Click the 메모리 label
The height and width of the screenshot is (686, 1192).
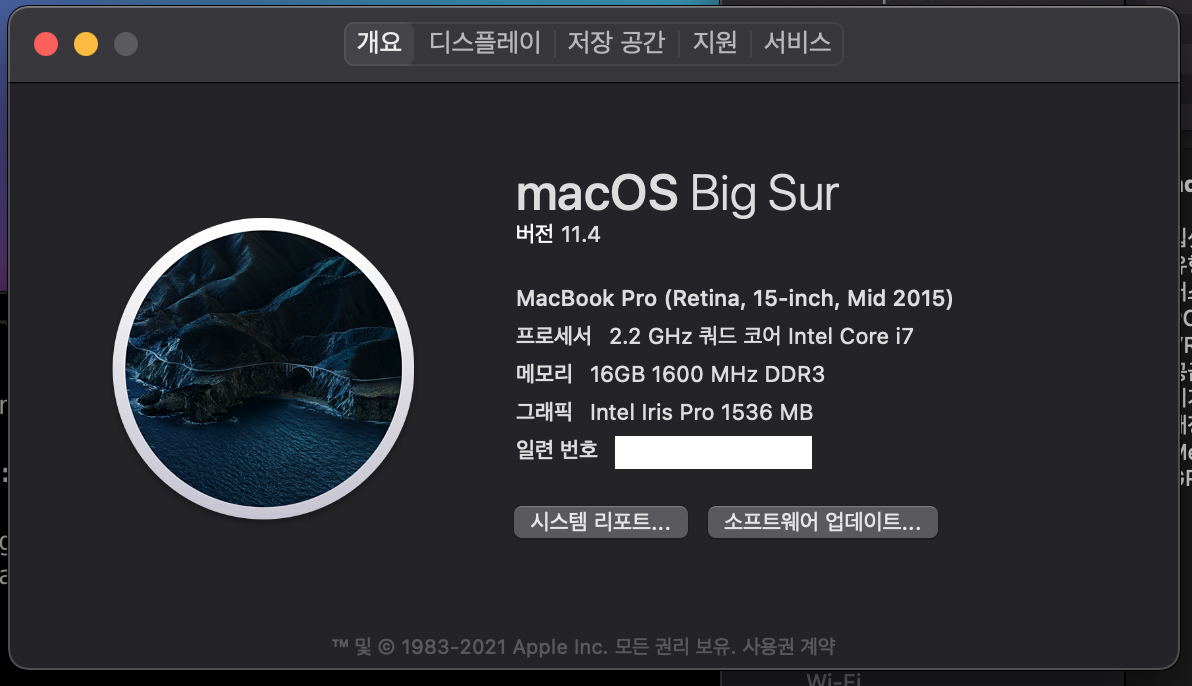544,373
